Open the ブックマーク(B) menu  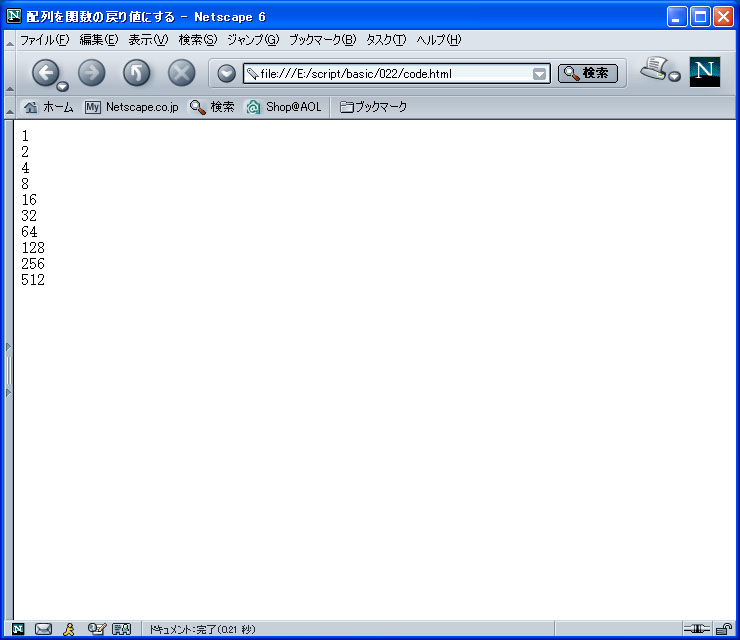[323, 40]
